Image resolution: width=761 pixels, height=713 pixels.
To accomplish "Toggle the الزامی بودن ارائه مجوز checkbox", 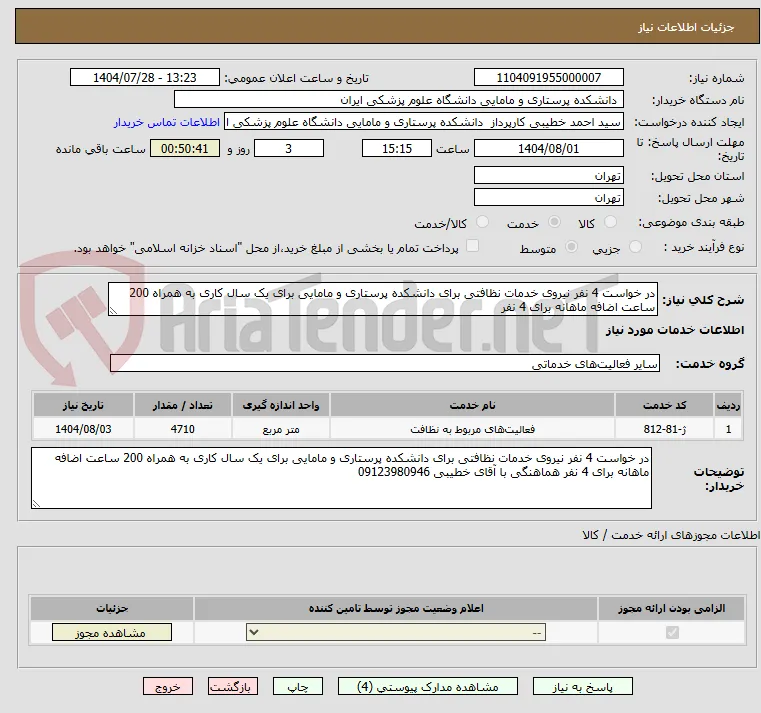I will pyautogui.click(x=672, y=632).
